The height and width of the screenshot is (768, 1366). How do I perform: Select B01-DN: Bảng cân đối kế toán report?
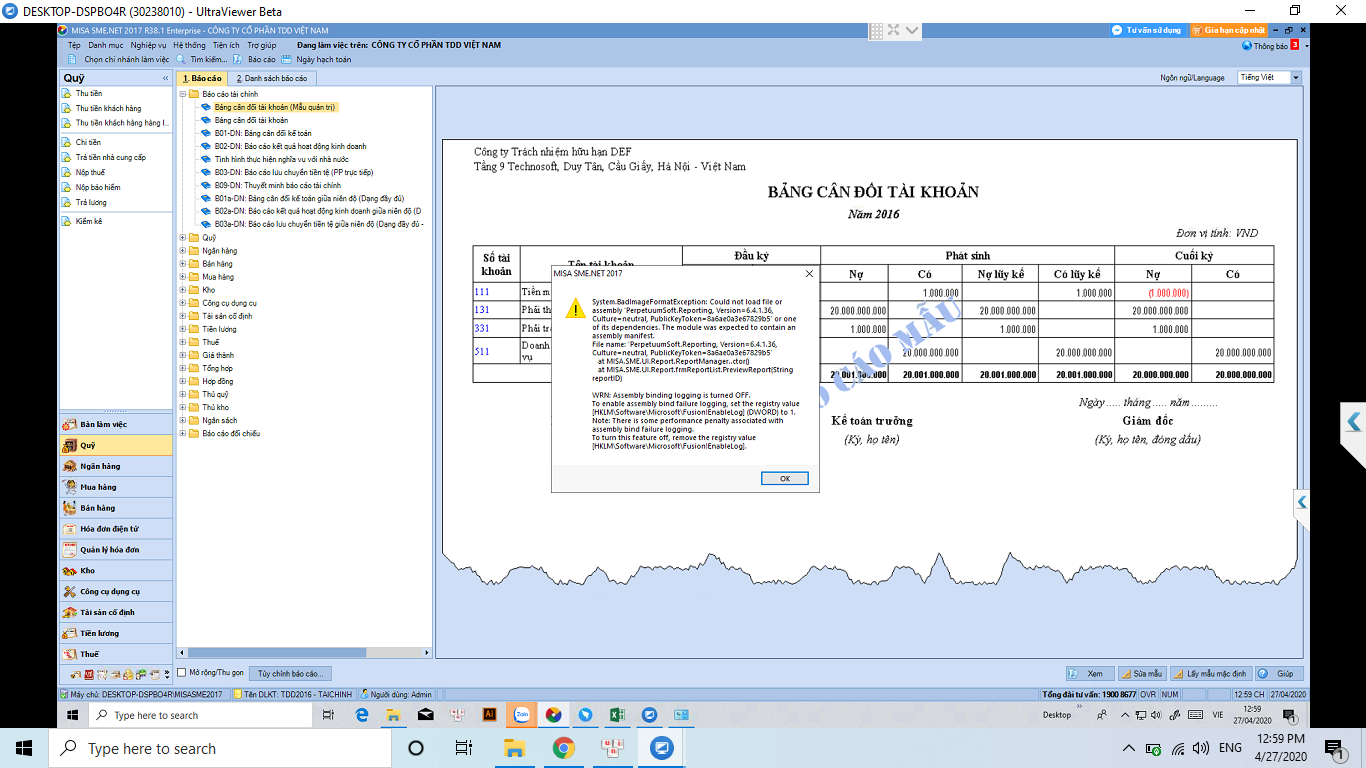tap(263, 133)
